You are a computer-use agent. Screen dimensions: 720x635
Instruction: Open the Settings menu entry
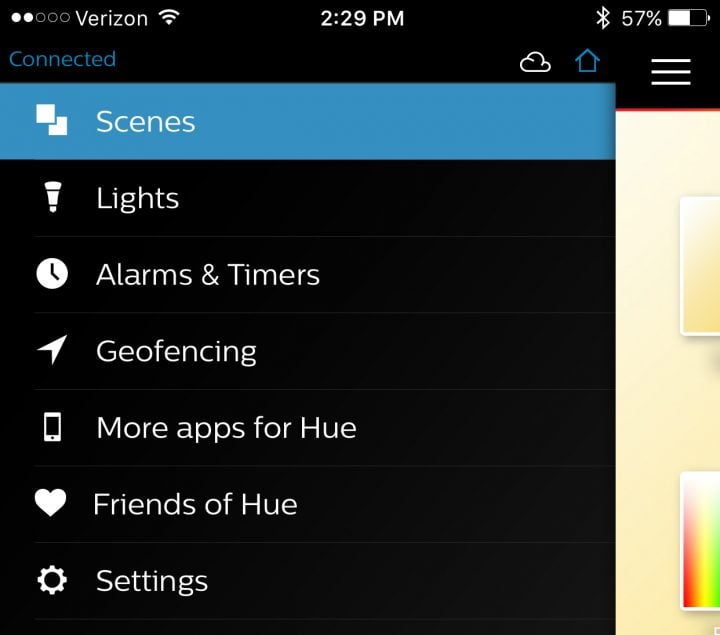(x=308, y=581)
